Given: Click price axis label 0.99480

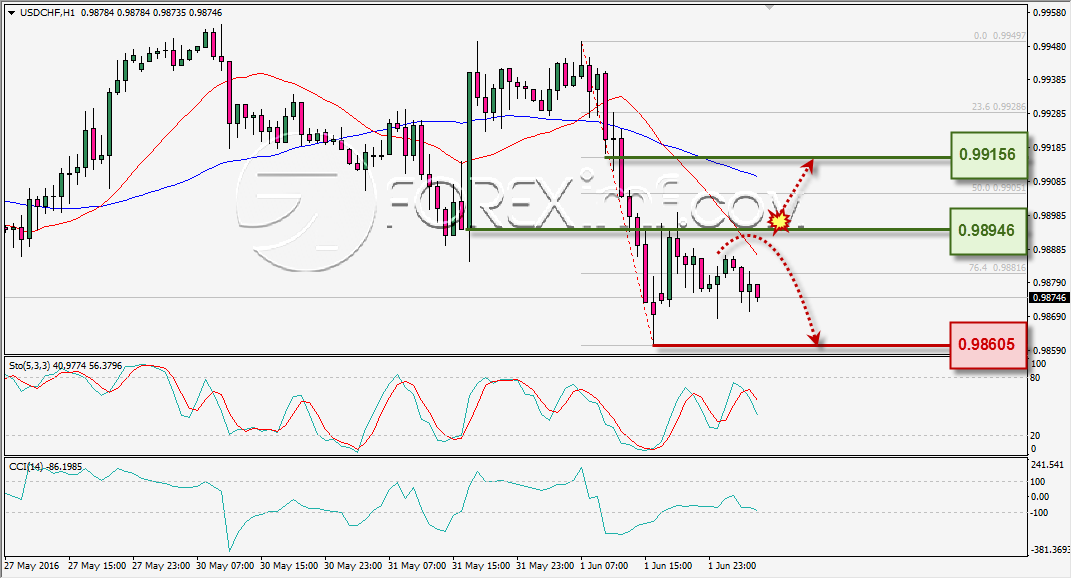Looking at the screenshot, I should pos(1049,46).
